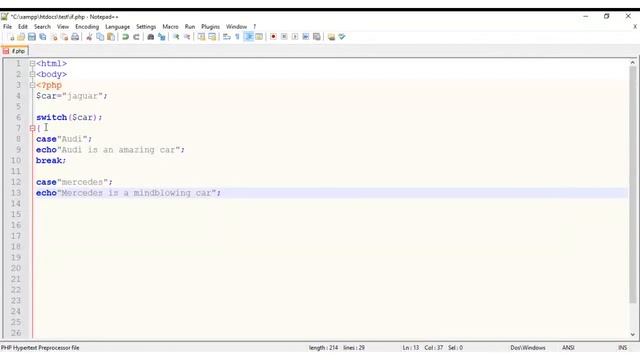Viewport: 640px width, 360px height.
Task: Open the Plugins menu
Action: coord(211,27)
